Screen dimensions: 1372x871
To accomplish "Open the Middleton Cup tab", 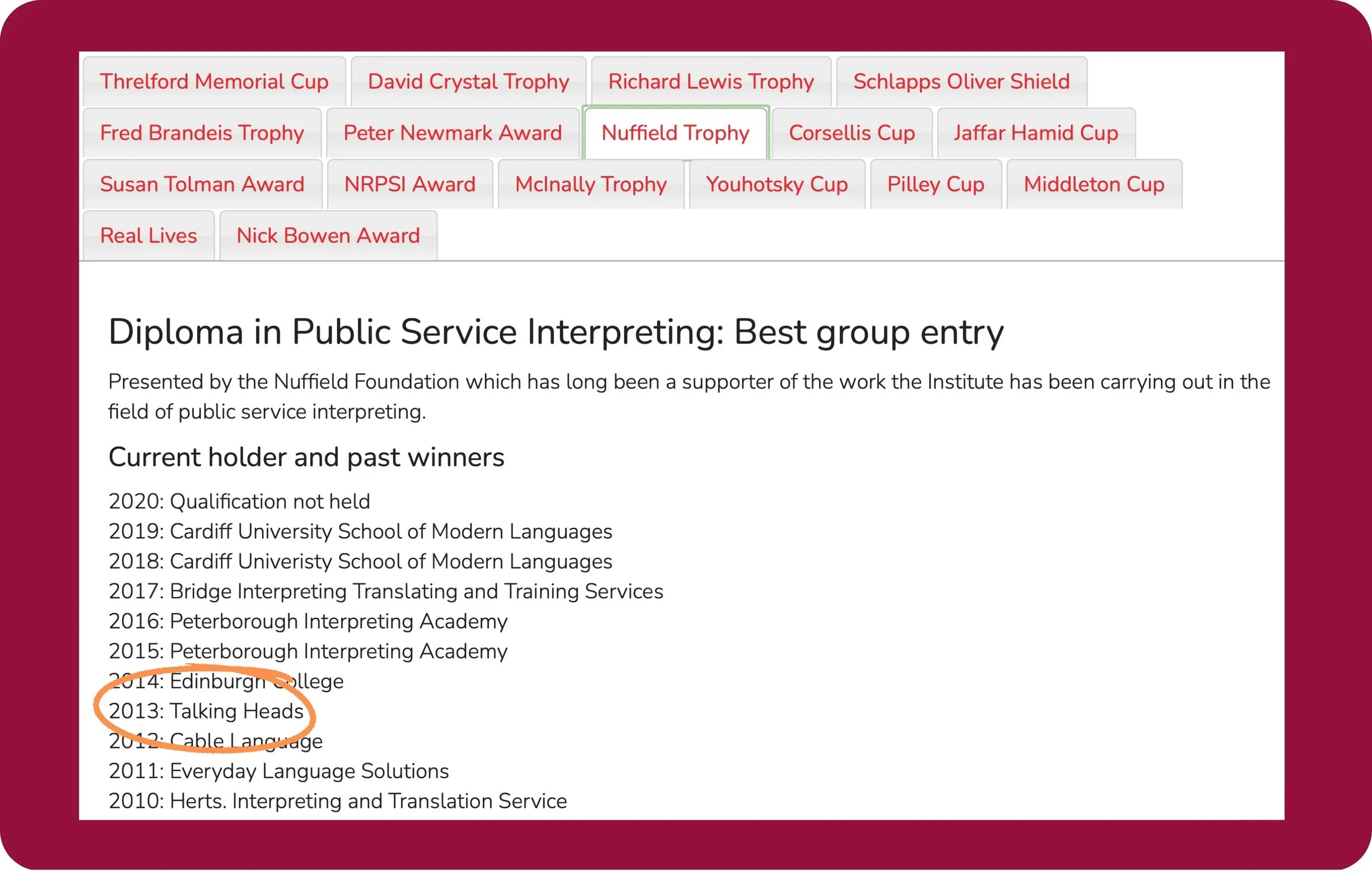I will click(1093, 184).
